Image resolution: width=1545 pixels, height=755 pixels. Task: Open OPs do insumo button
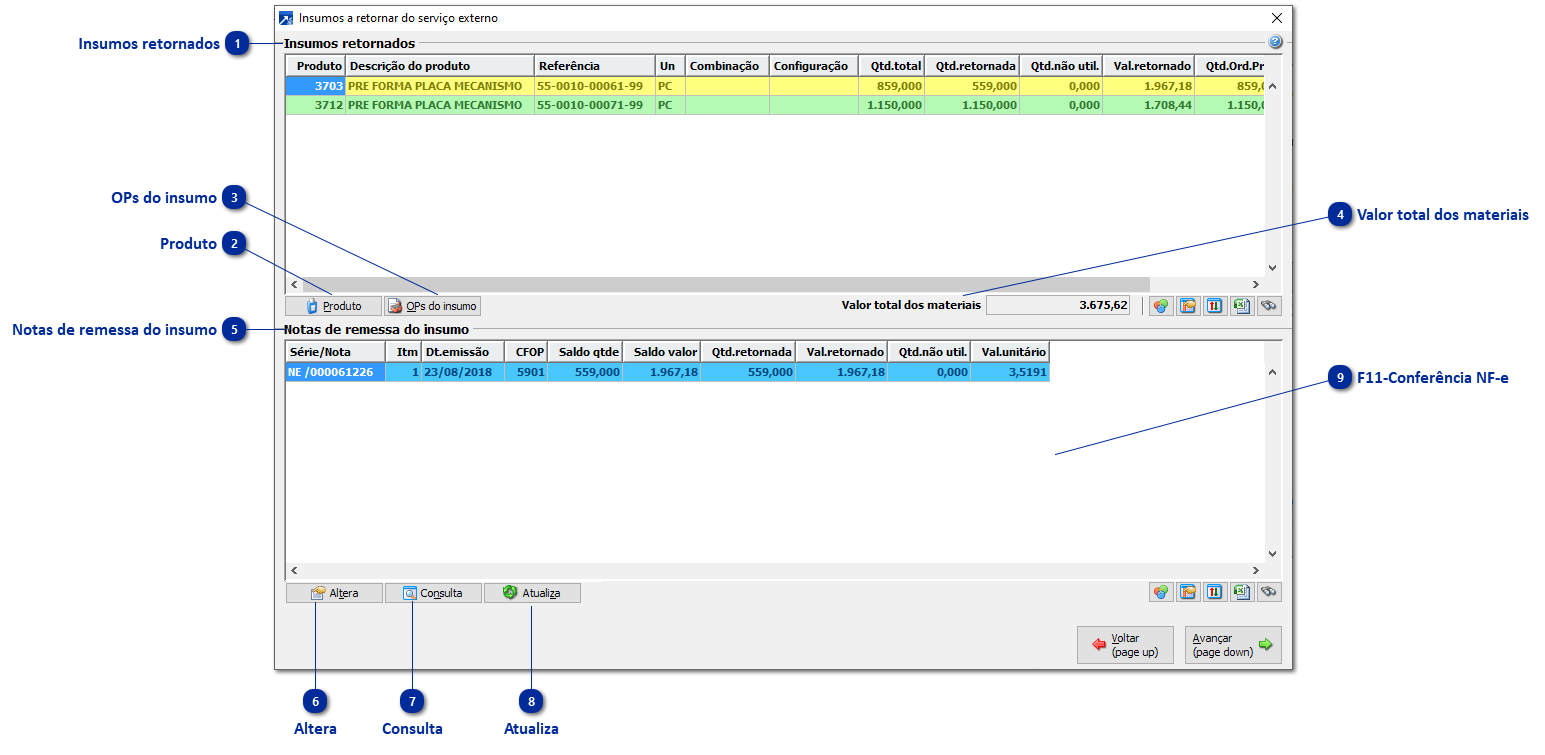coord(433,306)
